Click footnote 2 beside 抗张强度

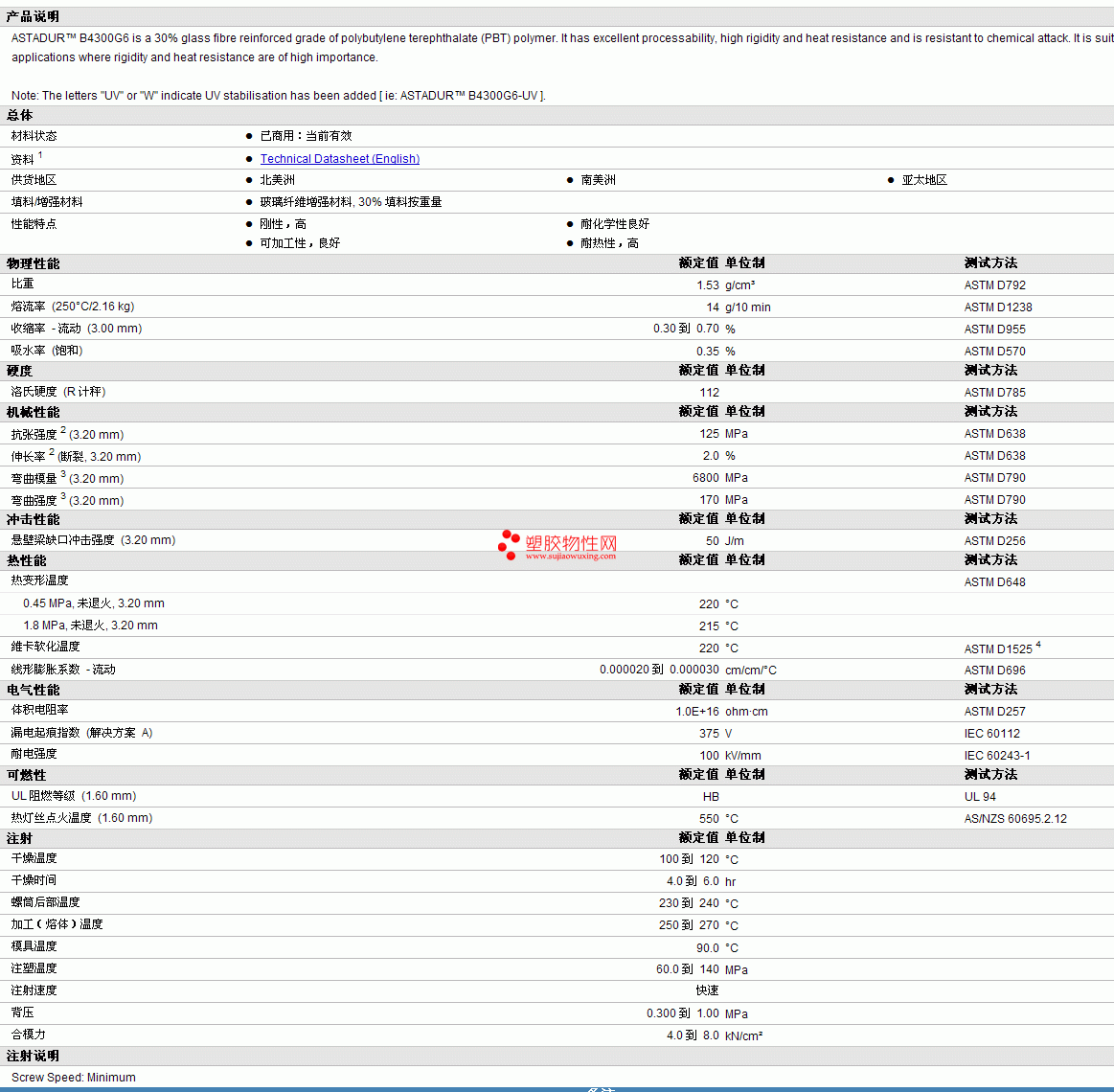(63, 431)
